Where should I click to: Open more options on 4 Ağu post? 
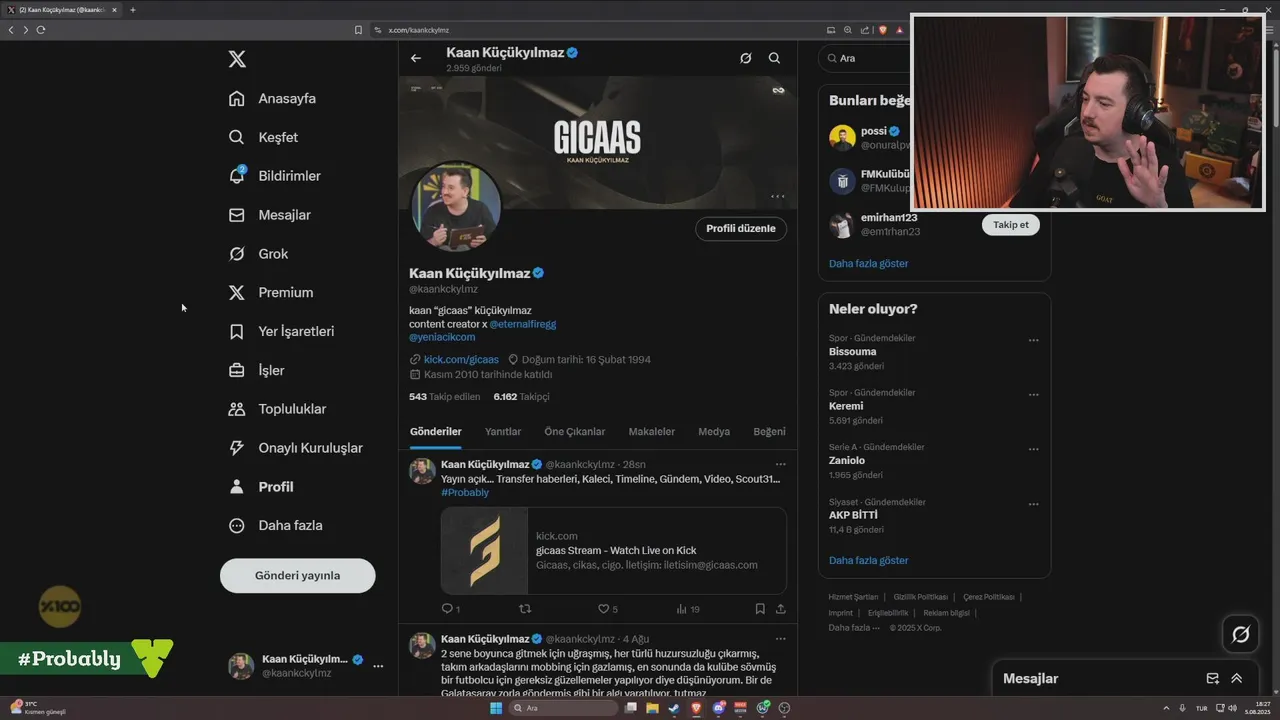pos(781,639)
